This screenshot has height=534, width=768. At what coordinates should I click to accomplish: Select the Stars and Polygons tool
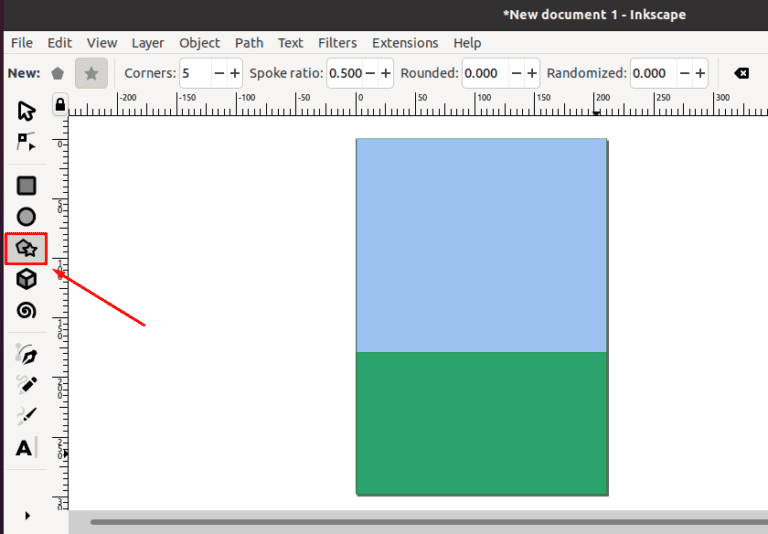coord(26,248)
